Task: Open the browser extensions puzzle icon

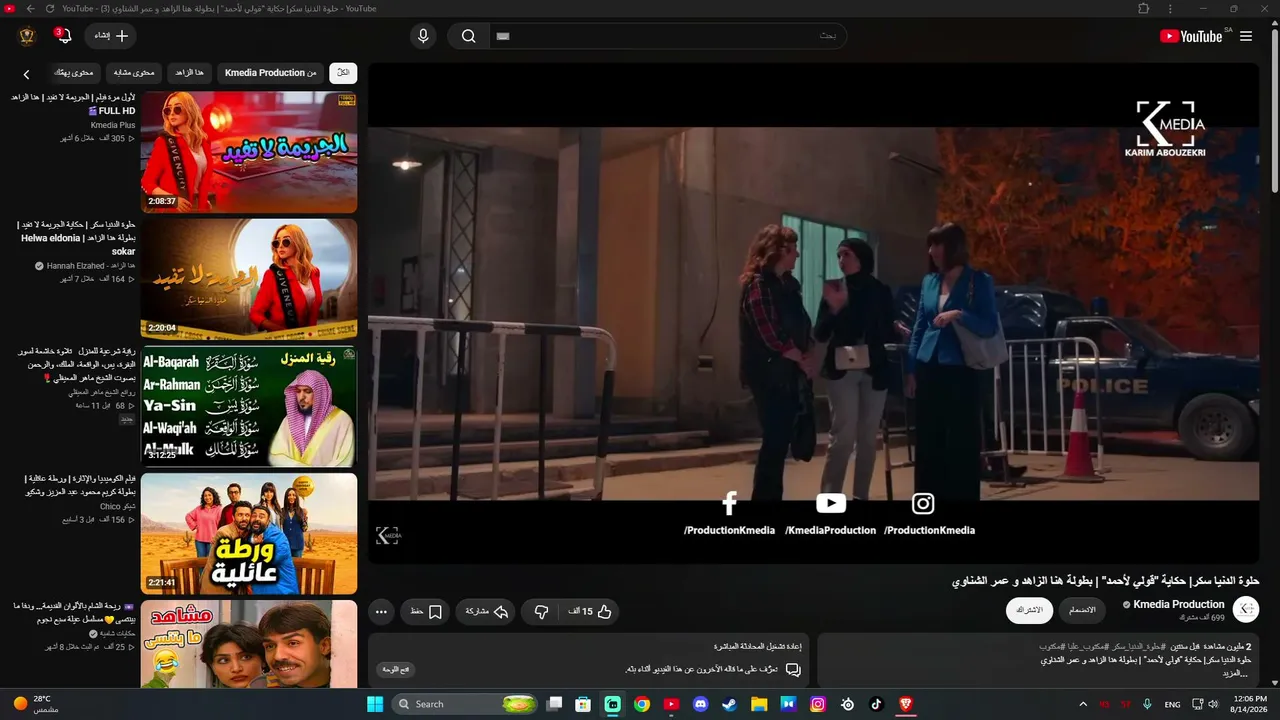Action: (x=1144, y=8)
